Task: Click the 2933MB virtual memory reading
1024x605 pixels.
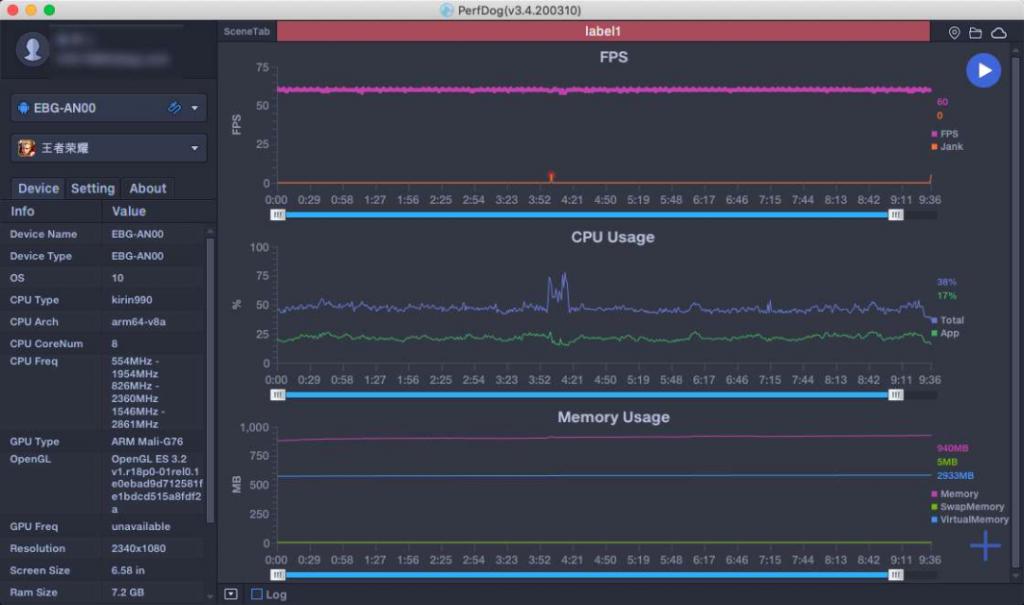Action: coord(955,476)
